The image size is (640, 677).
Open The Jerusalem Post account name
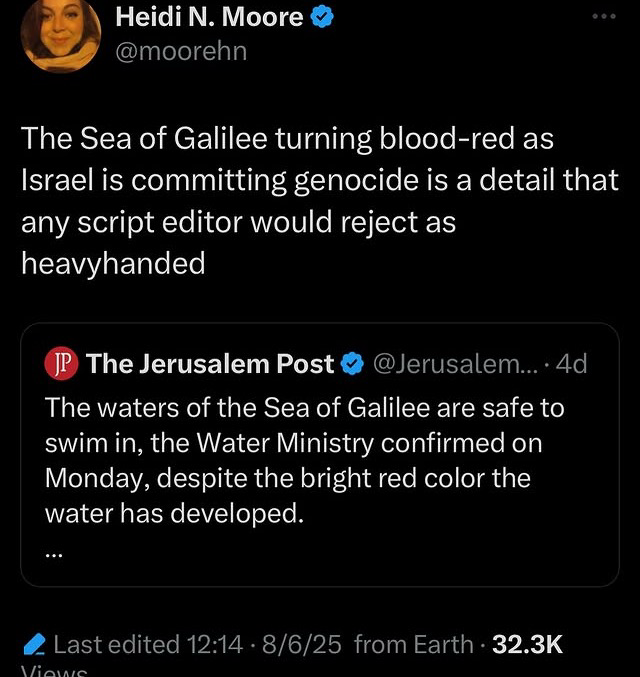[210, 365]
